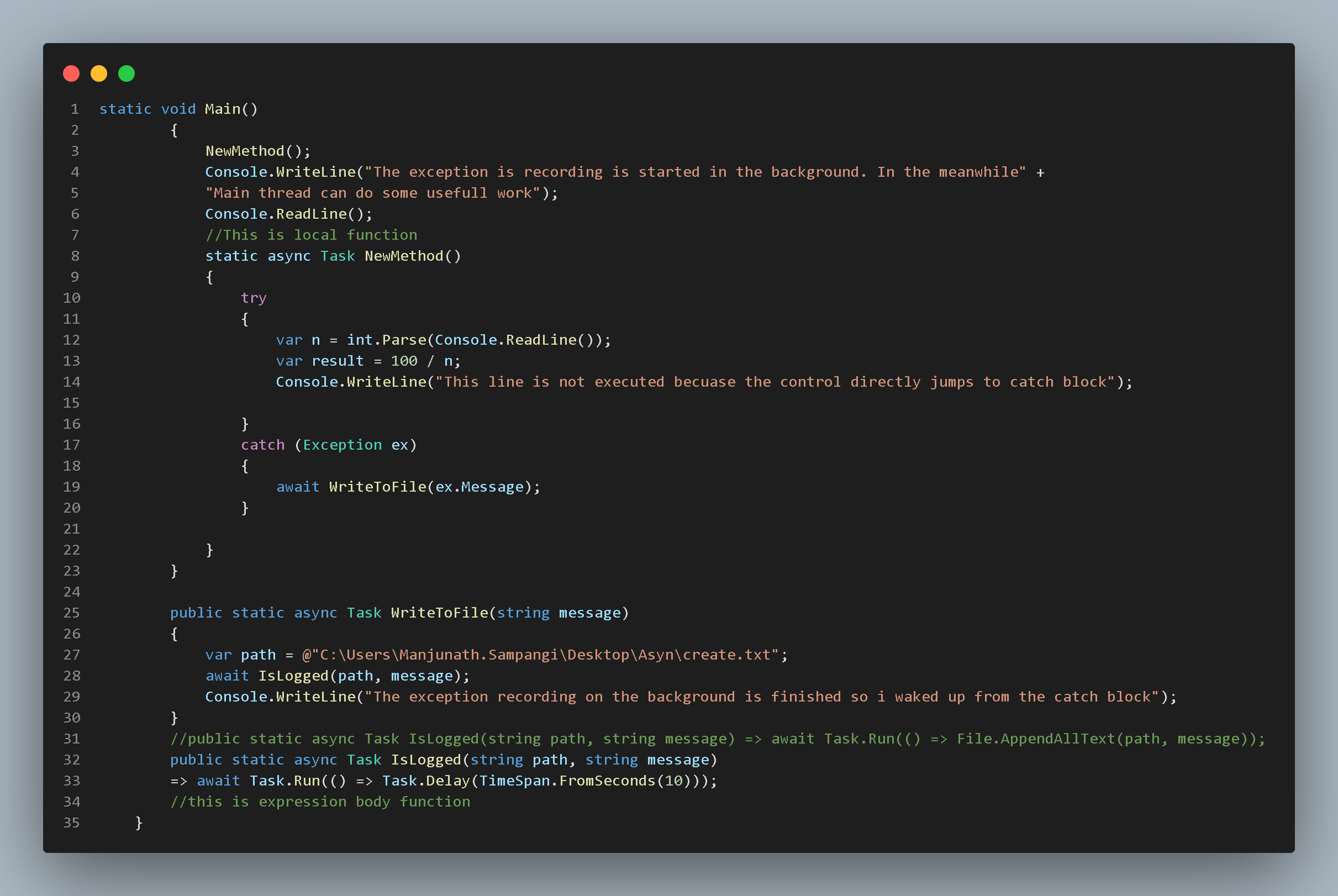Click line number 1 in the gutter
This screenshot has width=1338, height=896.
click(75, 109)
